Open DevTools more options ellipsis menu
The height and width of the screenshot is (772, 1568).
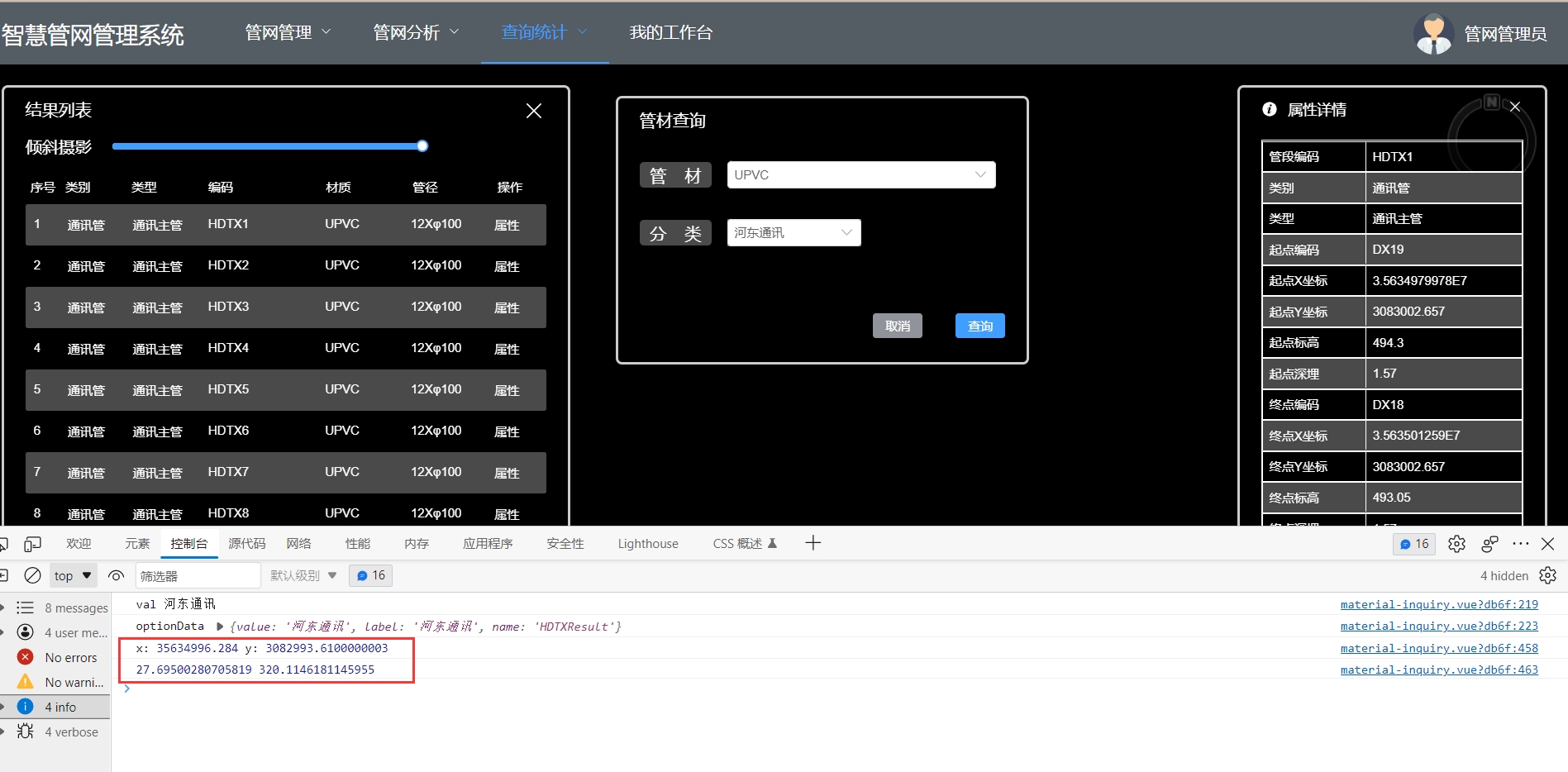(x=1520, y=544)
